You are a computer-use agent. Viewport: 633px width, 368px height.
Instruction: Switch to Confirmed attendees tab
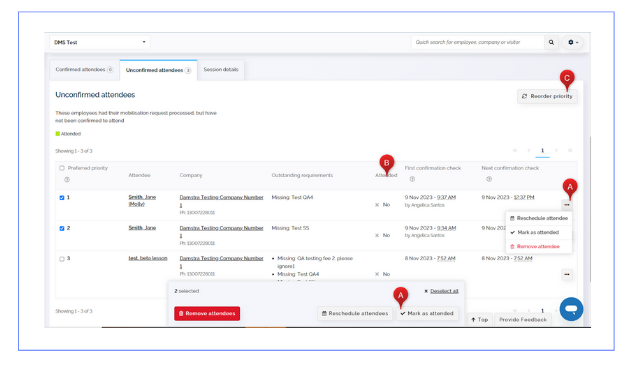pyautogui.click(x=84, y=70)
